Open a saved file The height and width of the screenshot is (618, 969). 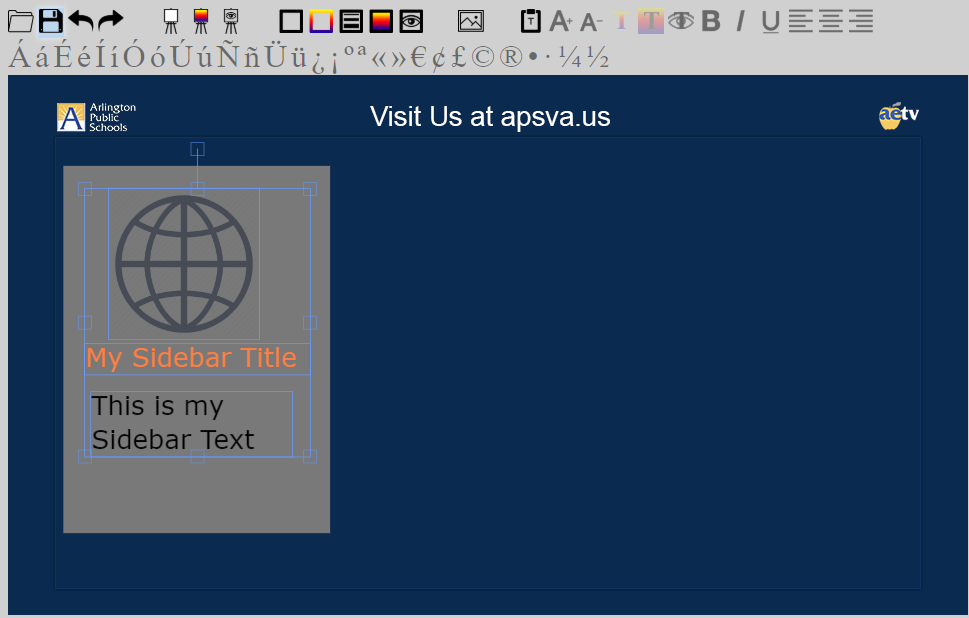pos(22,20)
